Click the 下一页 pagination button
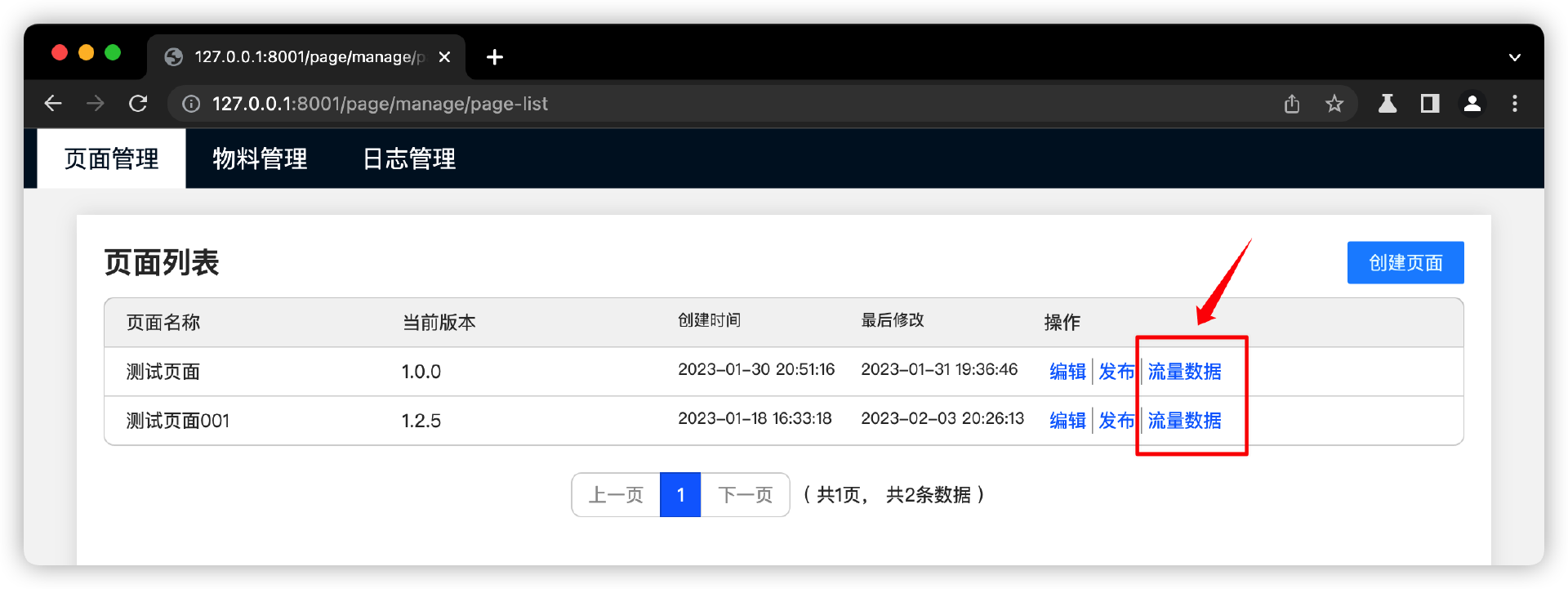 click(x=745, y=495)
